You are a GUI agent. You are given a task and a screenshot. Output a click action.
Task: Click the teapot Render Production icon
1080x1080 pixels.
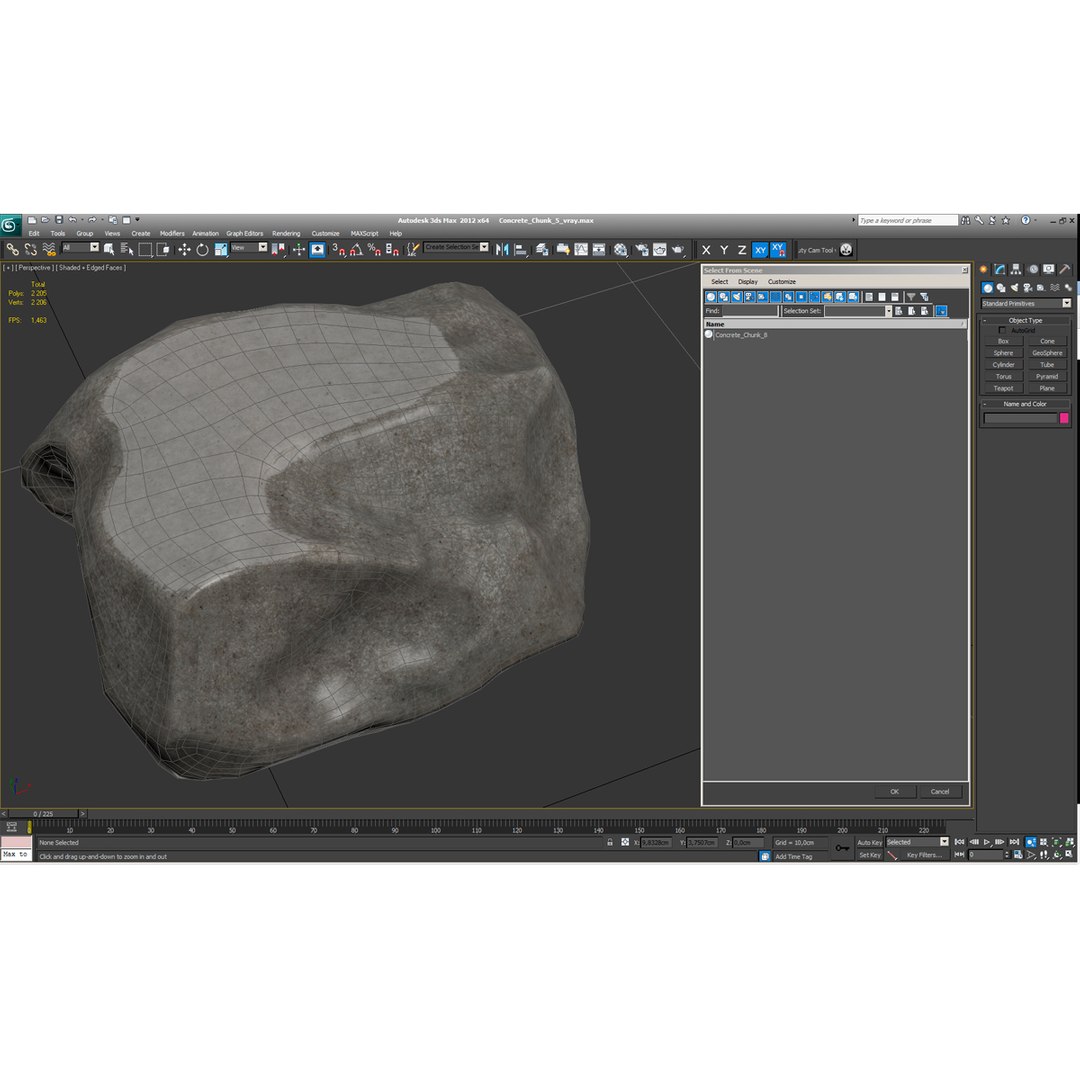click(678, 249)
